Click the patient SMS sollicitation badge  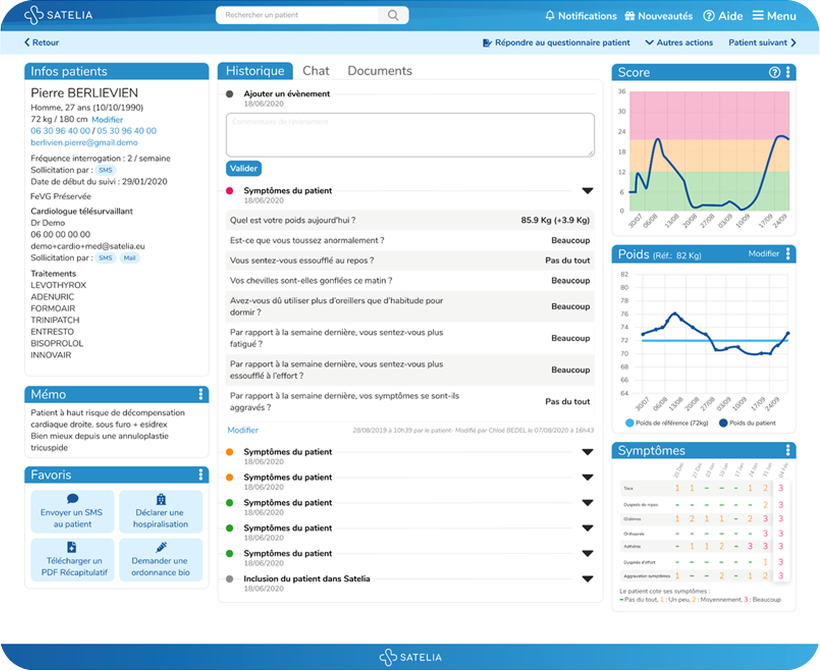(x=106, y=170)
